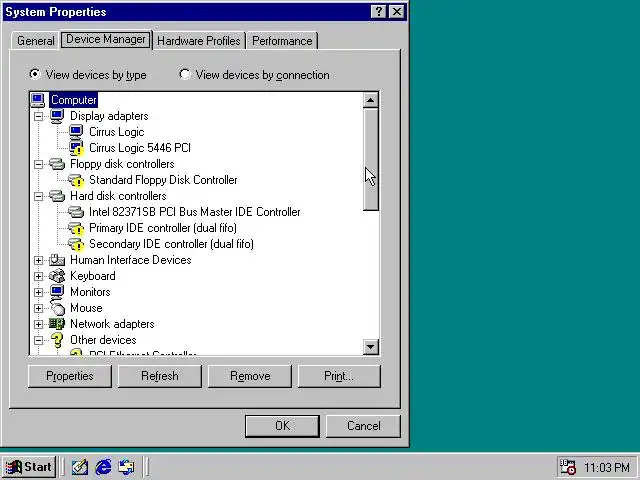Viewport: 640px width, 480px height.
Task: Click the help question mark title button
Action: (379, 11)
